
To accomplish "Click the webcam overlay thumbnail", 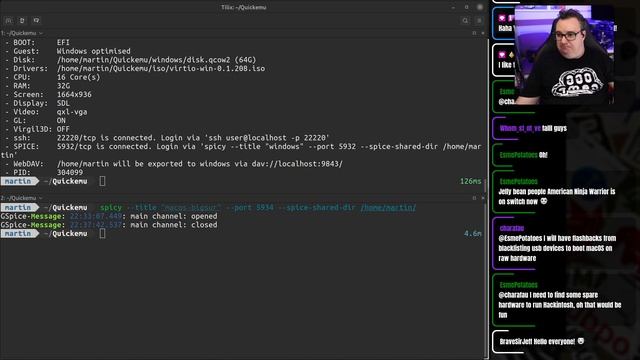I will point(564,55).
